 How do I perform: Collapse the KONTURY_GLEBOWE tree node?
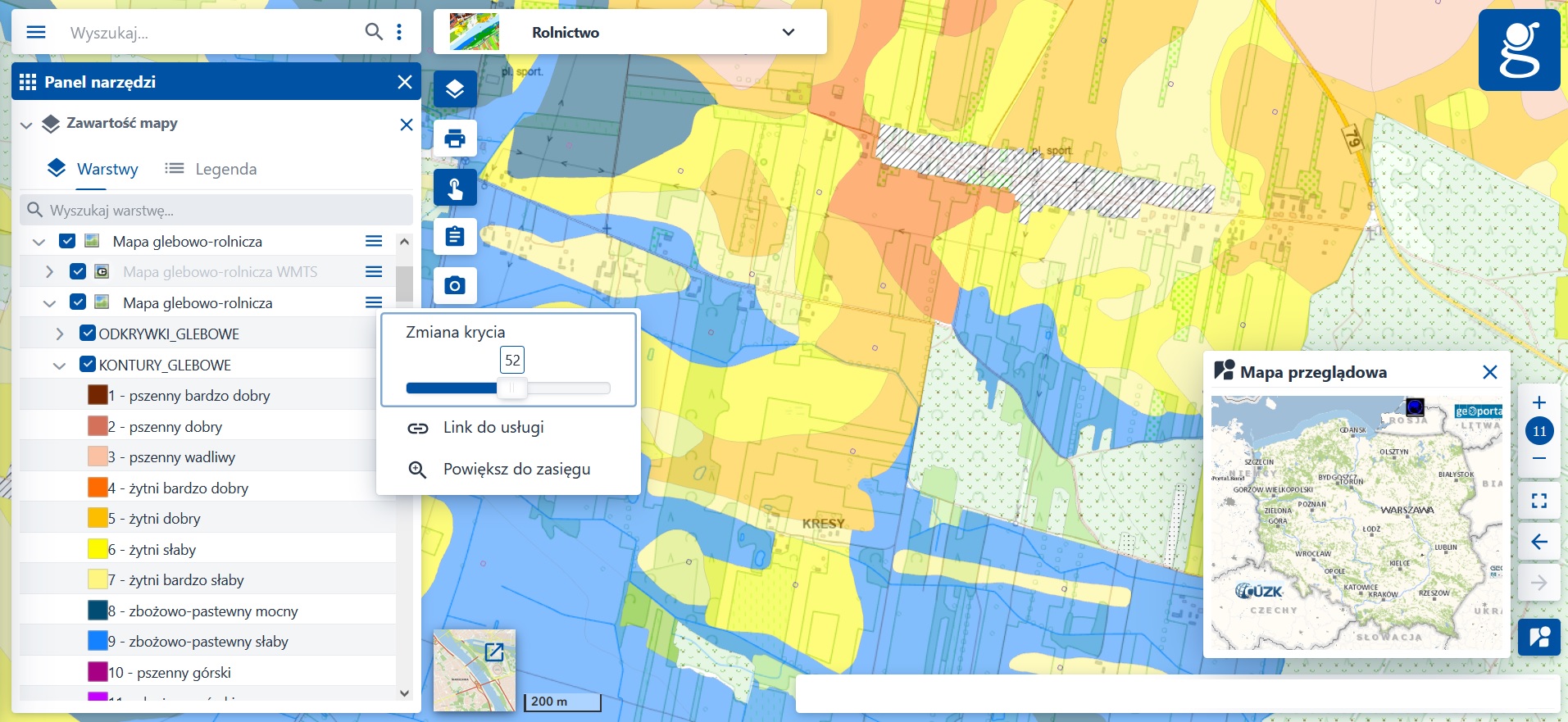point(59,366)
